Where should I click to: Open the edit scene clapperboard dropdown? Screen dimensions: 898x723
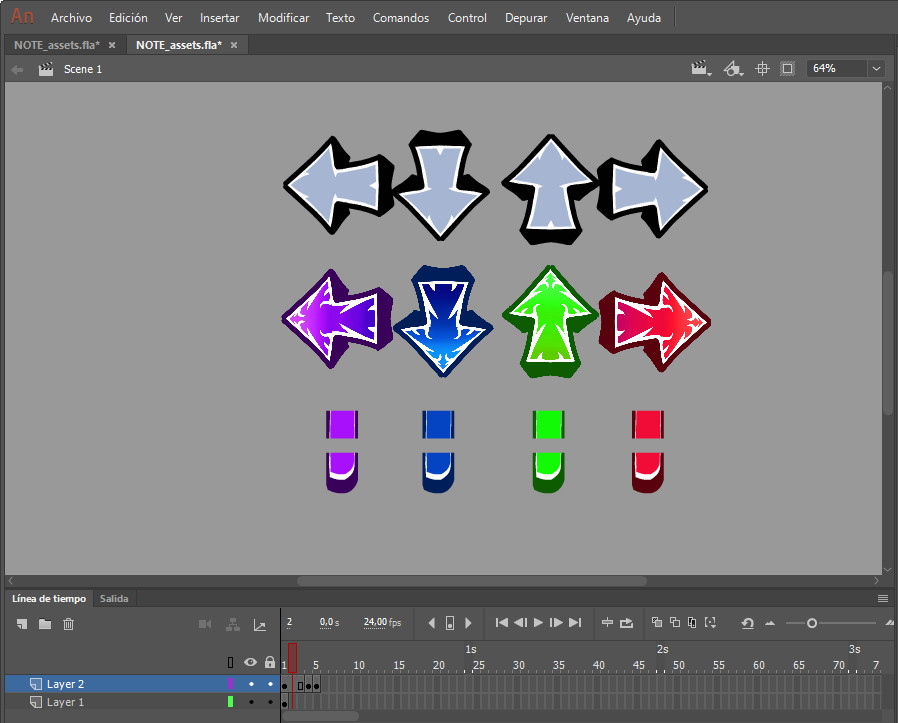tap(701, 68)
